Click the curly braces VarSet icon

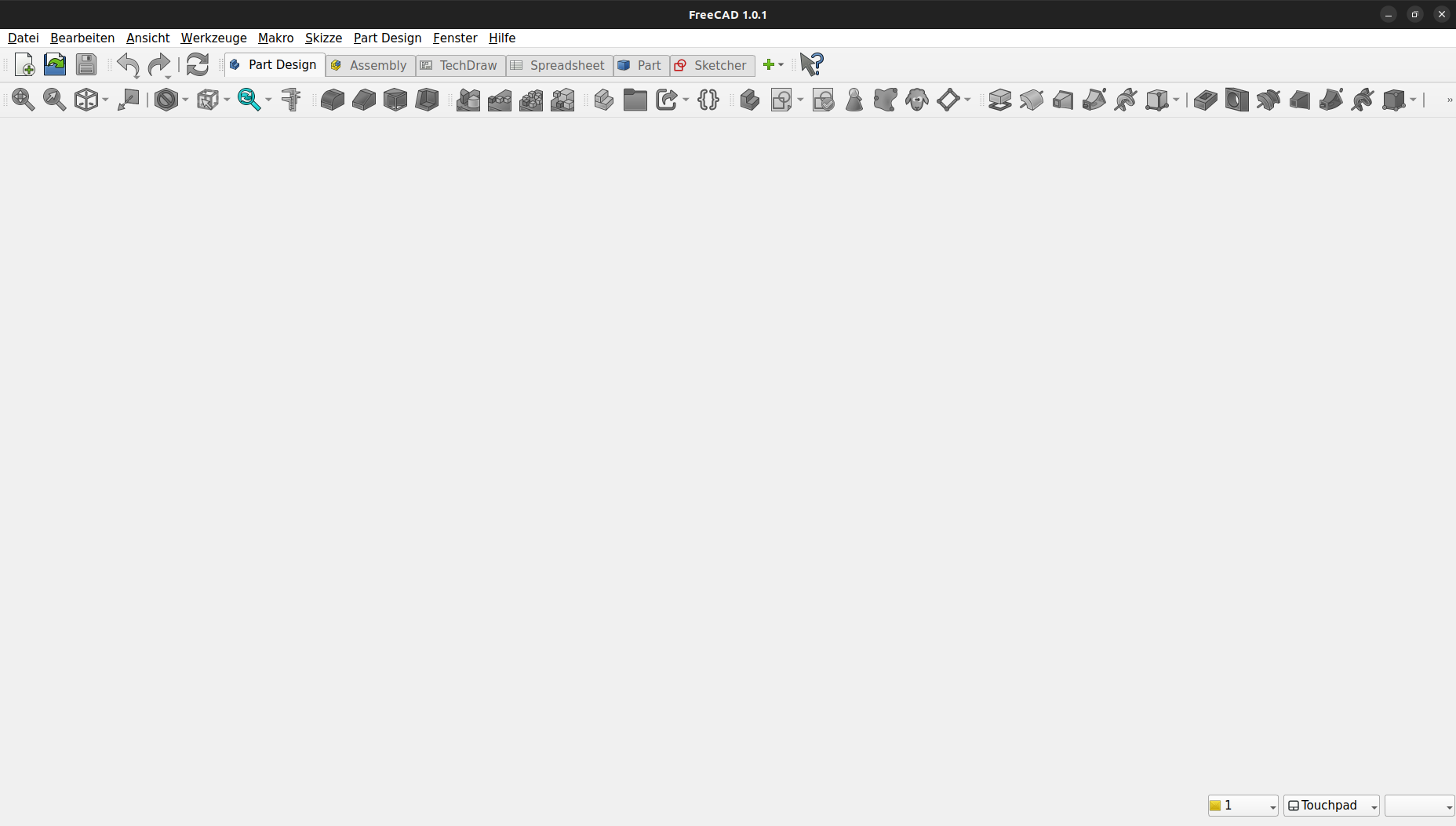(708, 100)
